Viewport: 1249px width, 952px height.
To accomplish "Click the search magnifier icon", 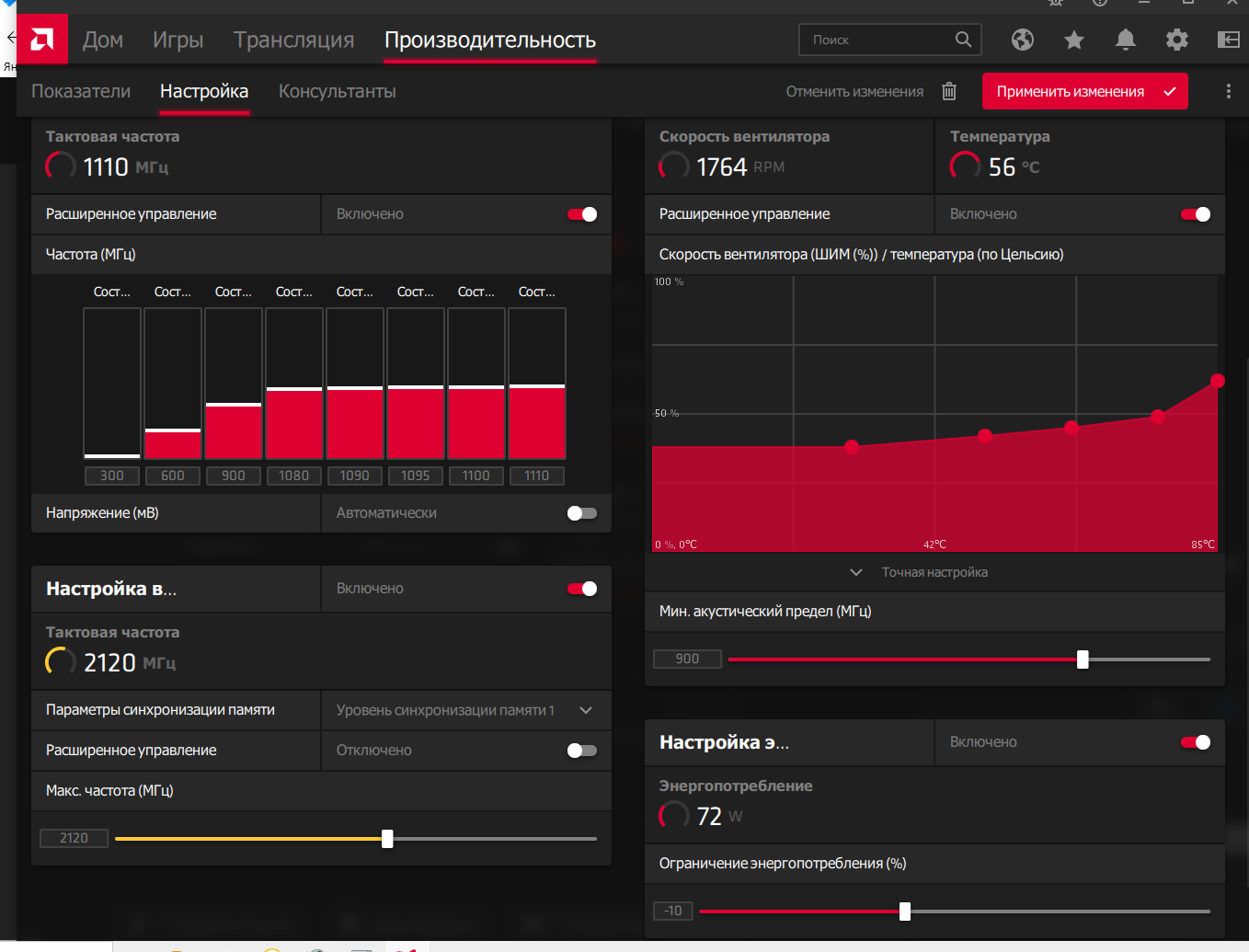I will tap(963, 40).
